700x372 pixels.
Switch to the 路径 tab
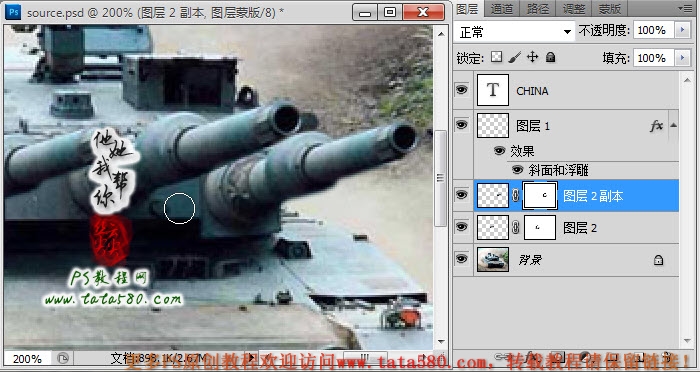click(538, 8)
